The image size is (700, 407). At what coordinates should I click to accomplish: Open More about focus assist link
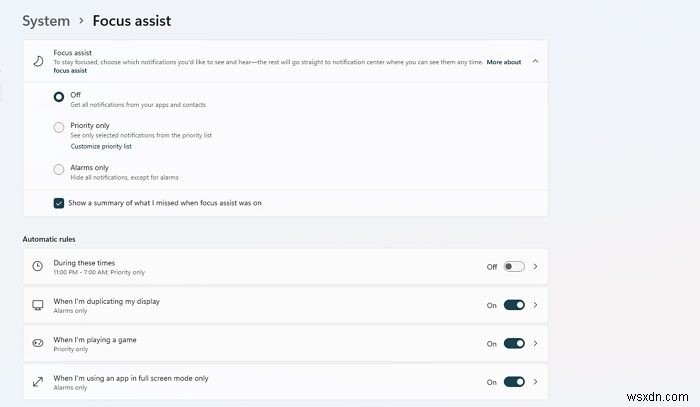504,62
